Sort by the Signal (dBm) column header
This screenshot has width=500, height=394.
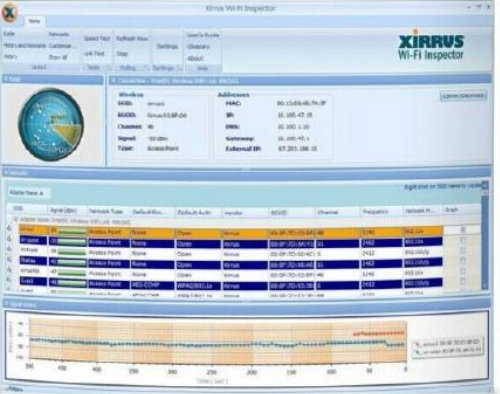pyautogui.click(x=63, y=210)
